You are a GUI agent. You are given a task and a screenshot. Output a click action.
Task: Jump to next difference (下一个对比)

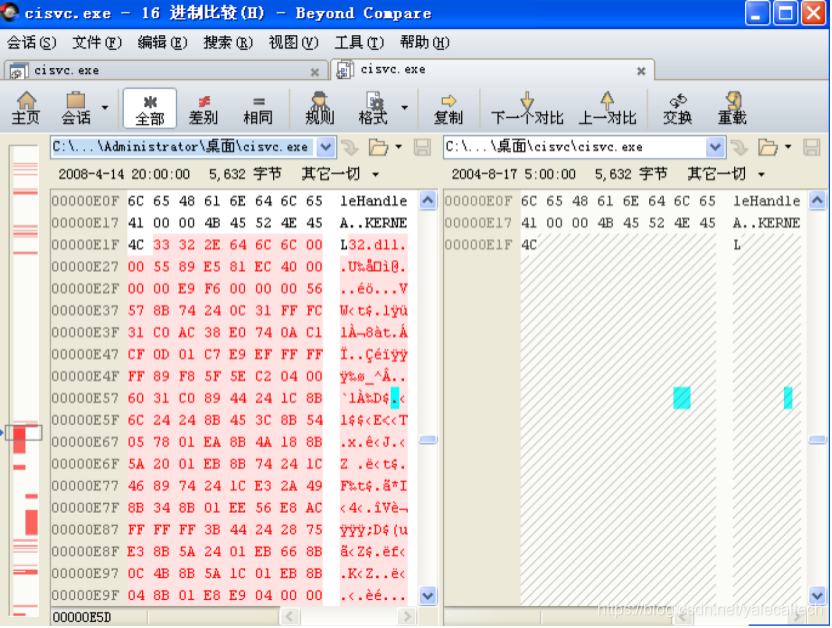[527, 108]
